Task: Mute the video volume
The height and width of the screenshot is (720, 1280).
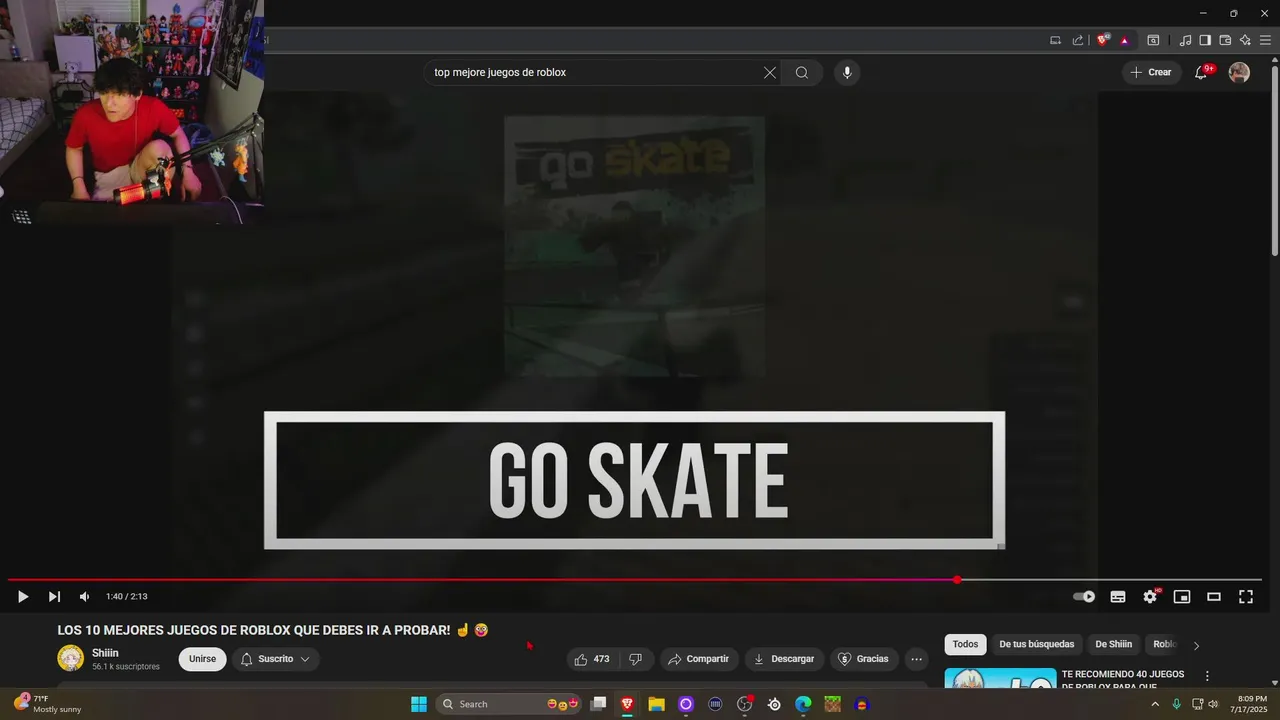Action: coord(85,597)
